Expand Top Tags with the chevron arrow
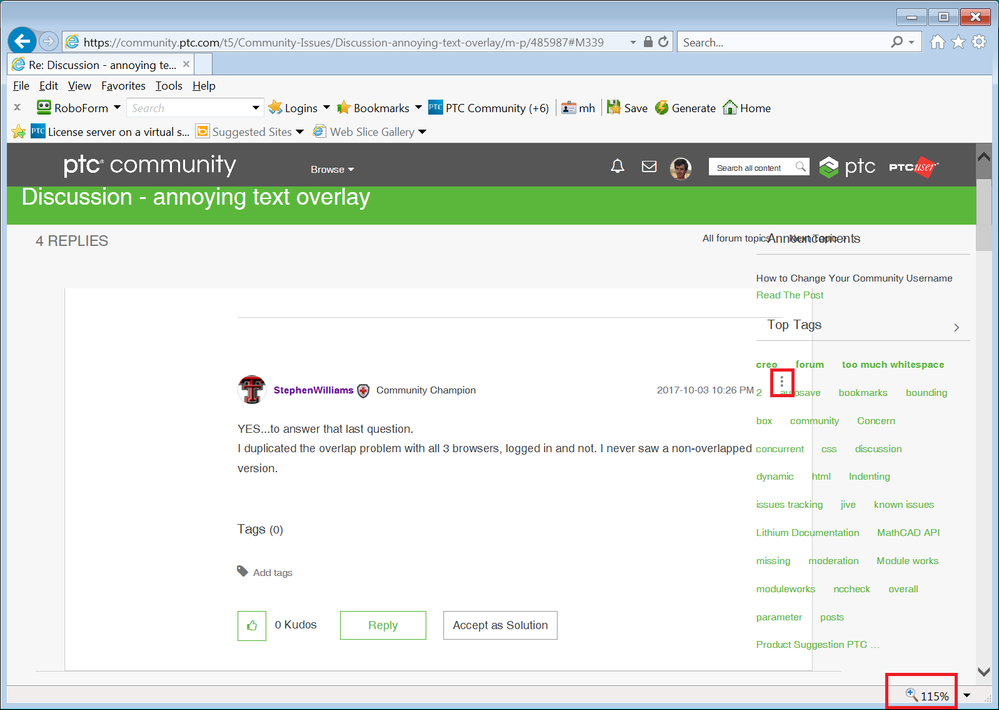The image size is (999, 710). (956, 327)
